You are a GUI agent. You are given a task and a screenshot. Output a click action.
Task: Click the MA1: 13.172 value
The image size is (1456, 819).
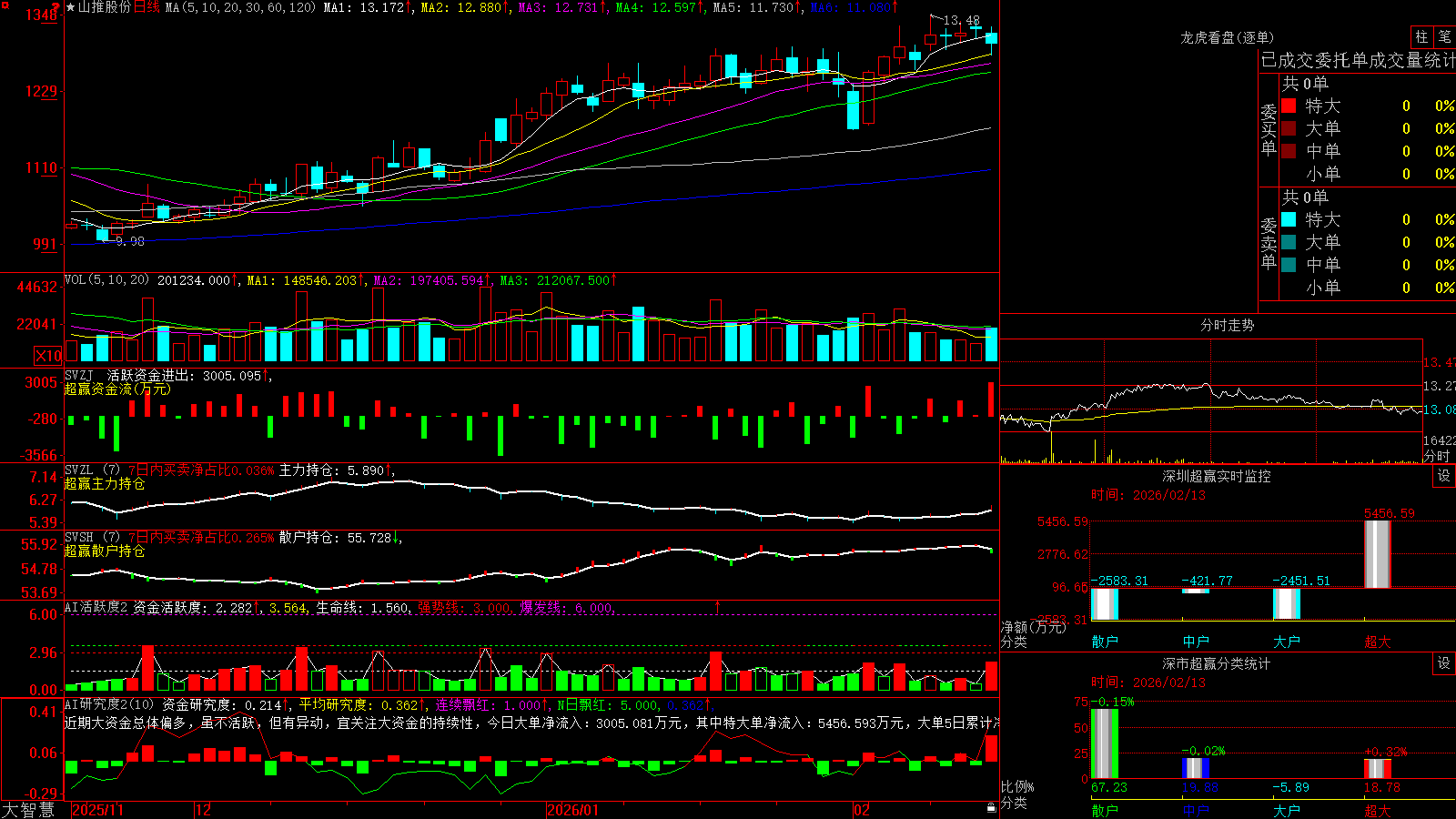pos(367,7)
